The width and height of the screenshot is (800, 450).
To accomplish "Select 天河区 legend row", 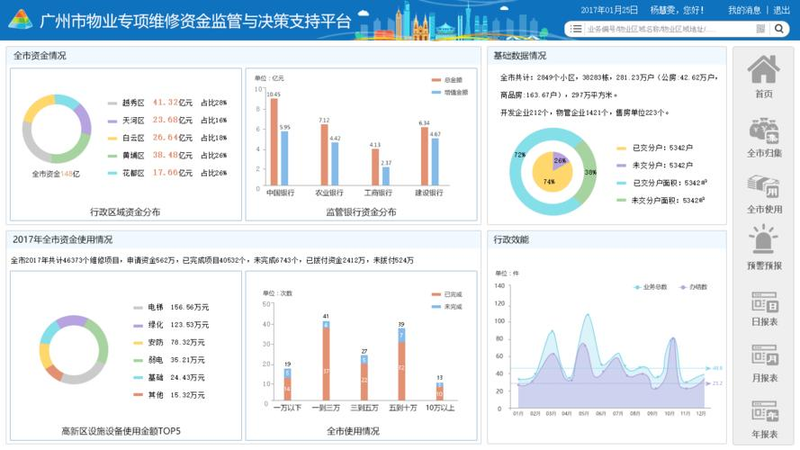I will [167, 120].
